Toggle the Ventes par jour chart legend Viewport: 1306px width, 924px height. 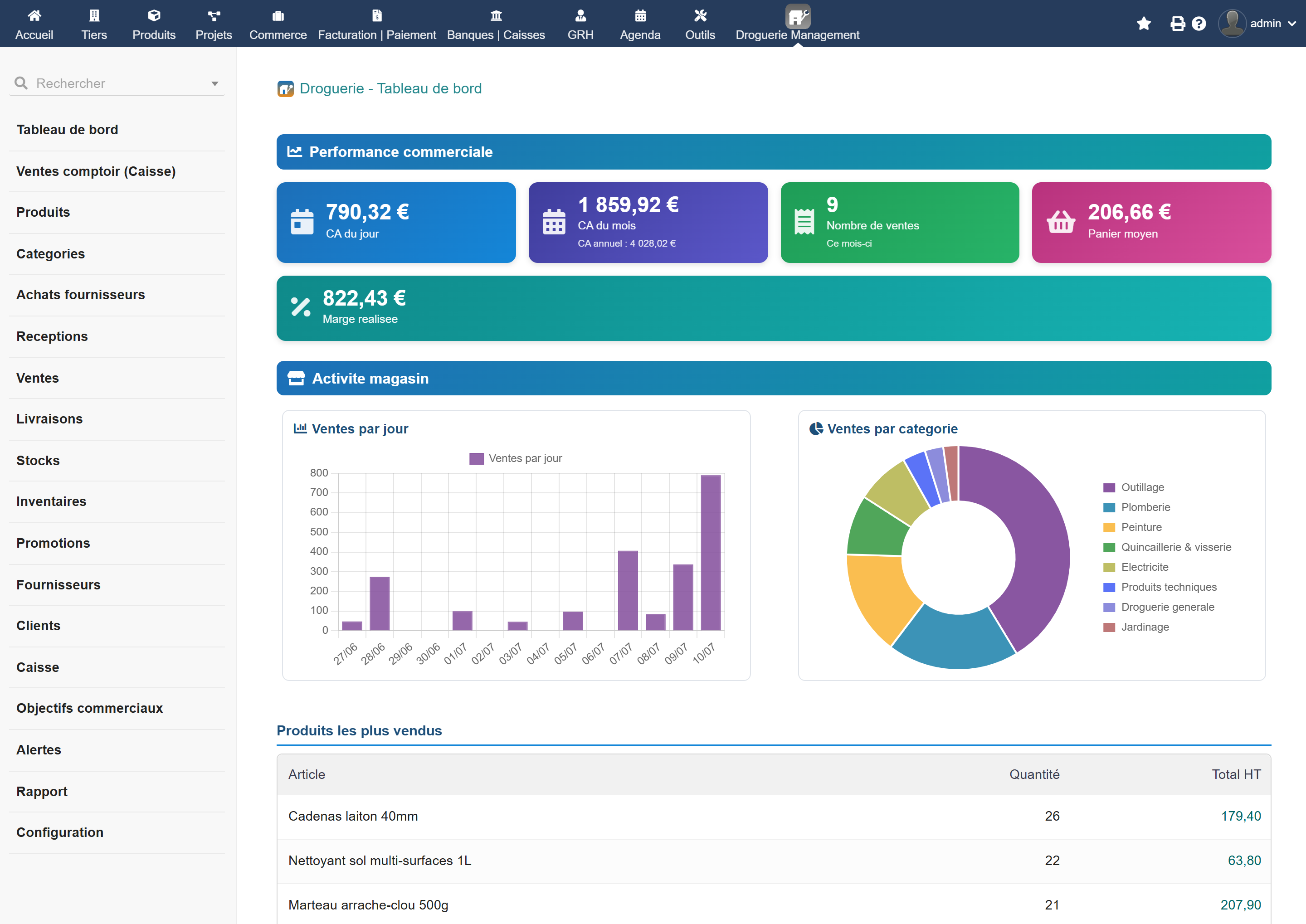pyautogui.click(x=516, y=458)
